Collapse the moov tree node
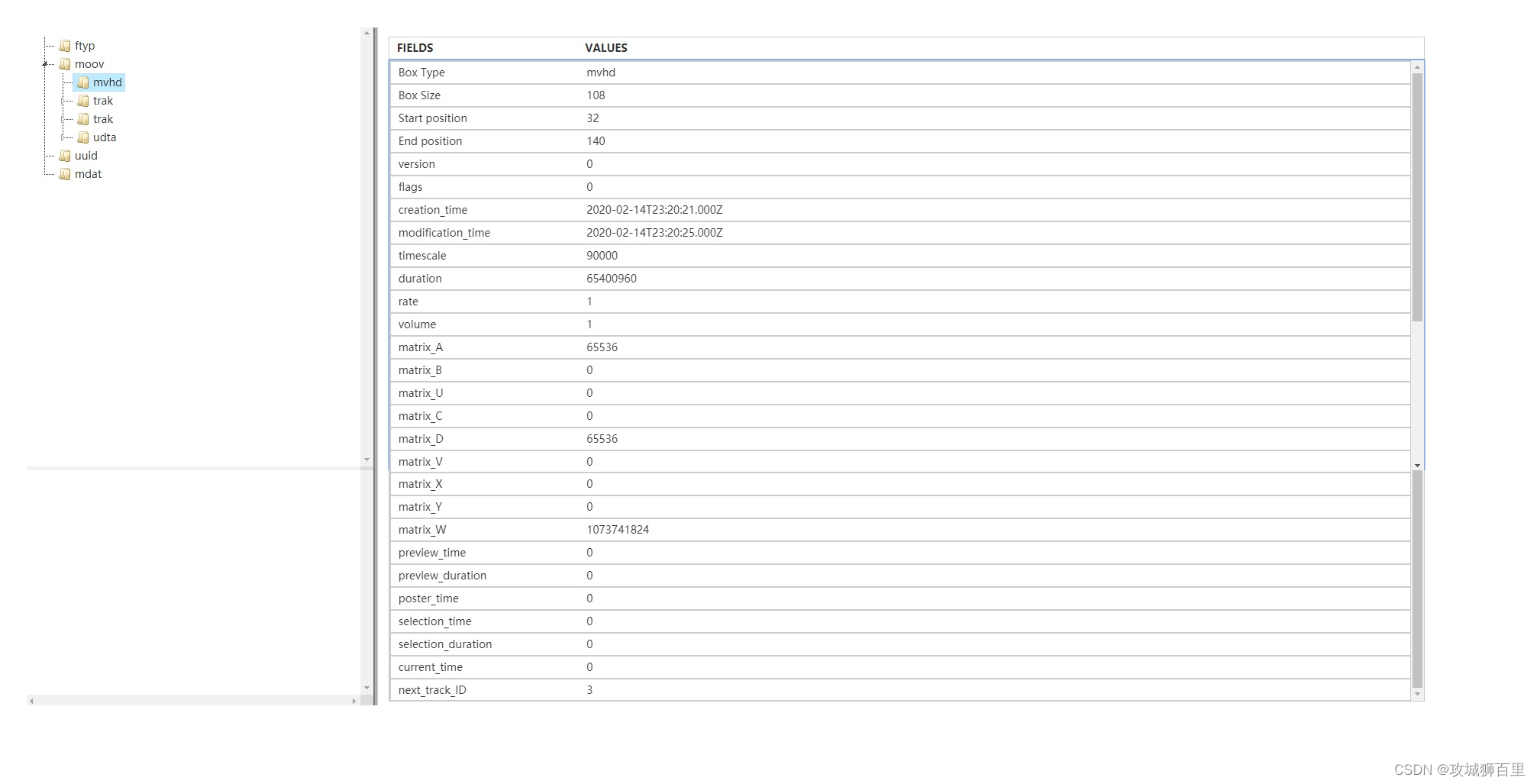Viewport: 1537px width, 784px height. [x=45, y=64]
